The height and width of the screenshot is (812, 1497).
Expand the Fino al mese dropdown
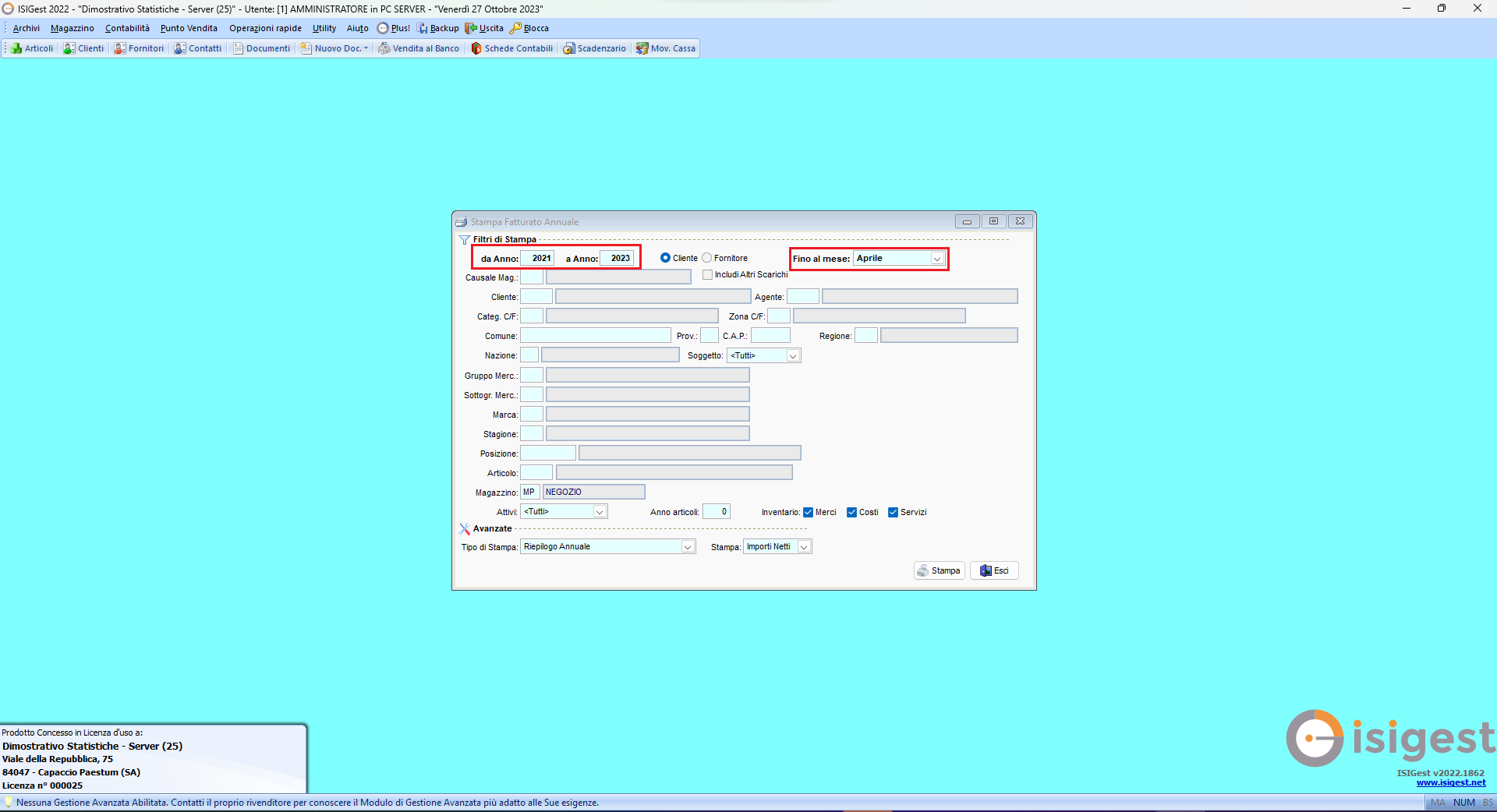[x=936, y=259]
